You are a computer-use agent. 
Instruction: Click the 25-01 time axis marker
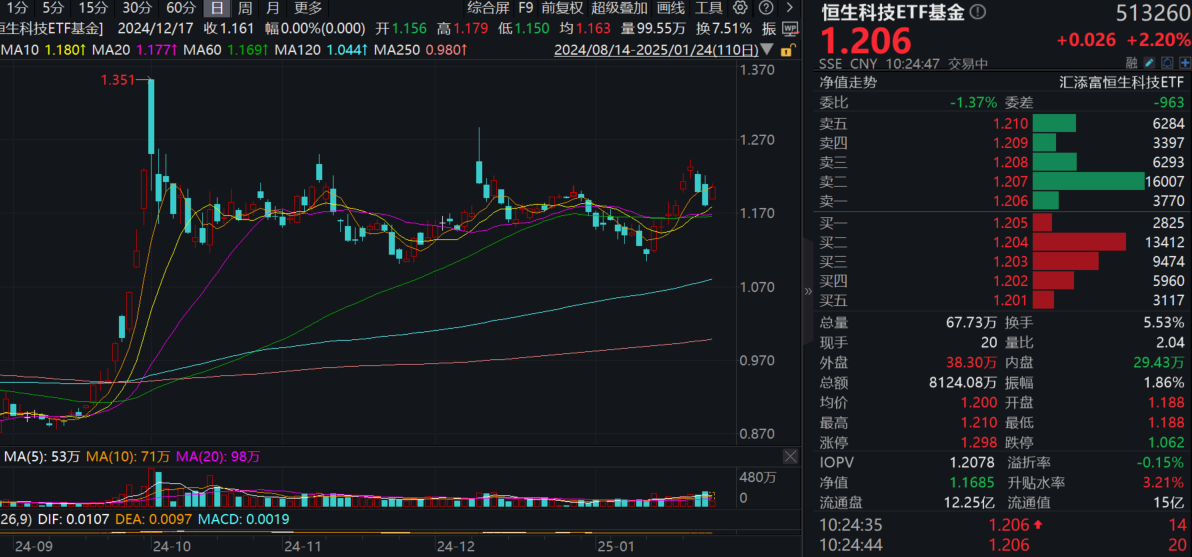pos(614,545)
